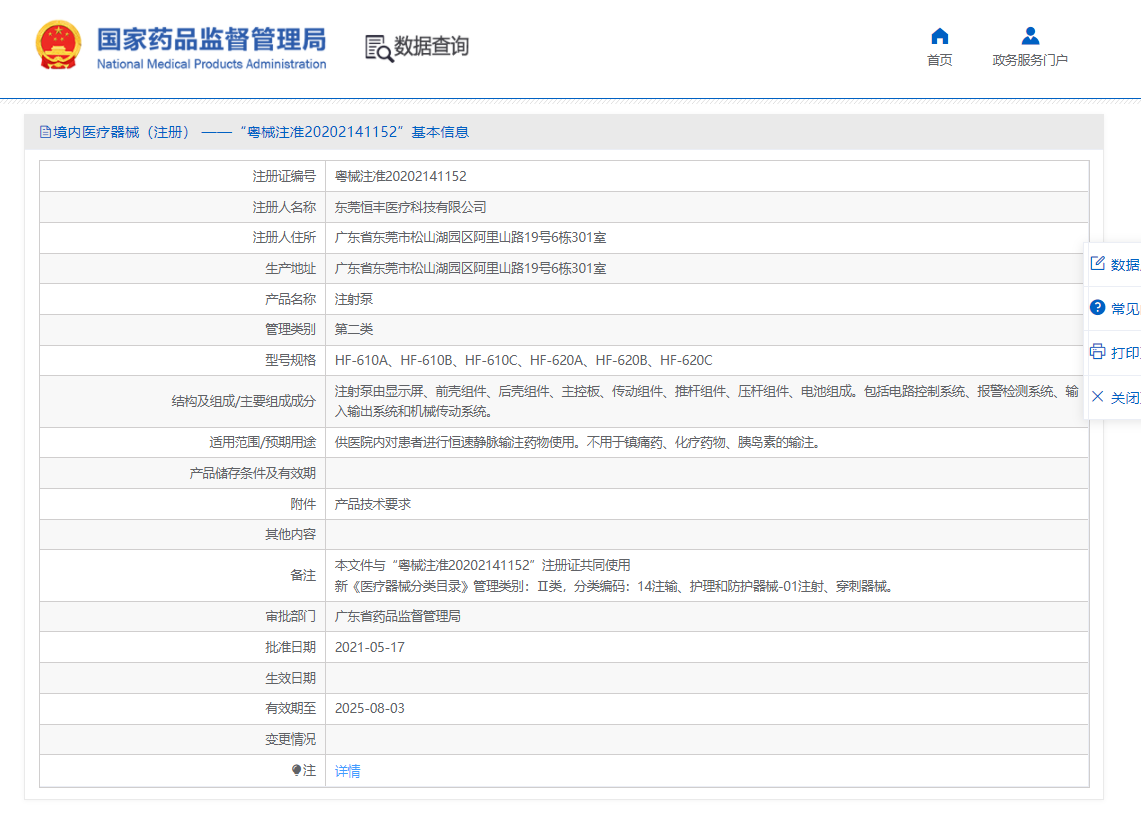
Task: Click National Medical Products Administration text
Action: pyautogui.click(x=211, y=64)
